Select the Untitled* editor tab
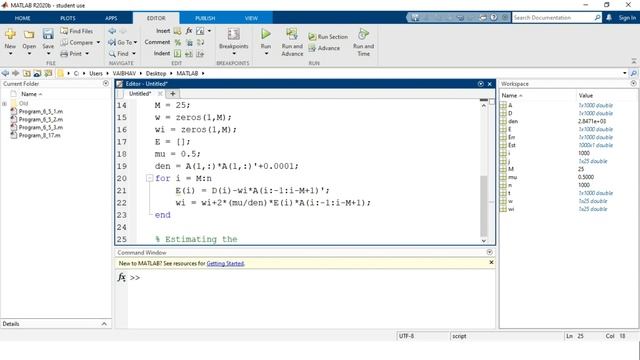640x360 pixels. coord(140,93)
